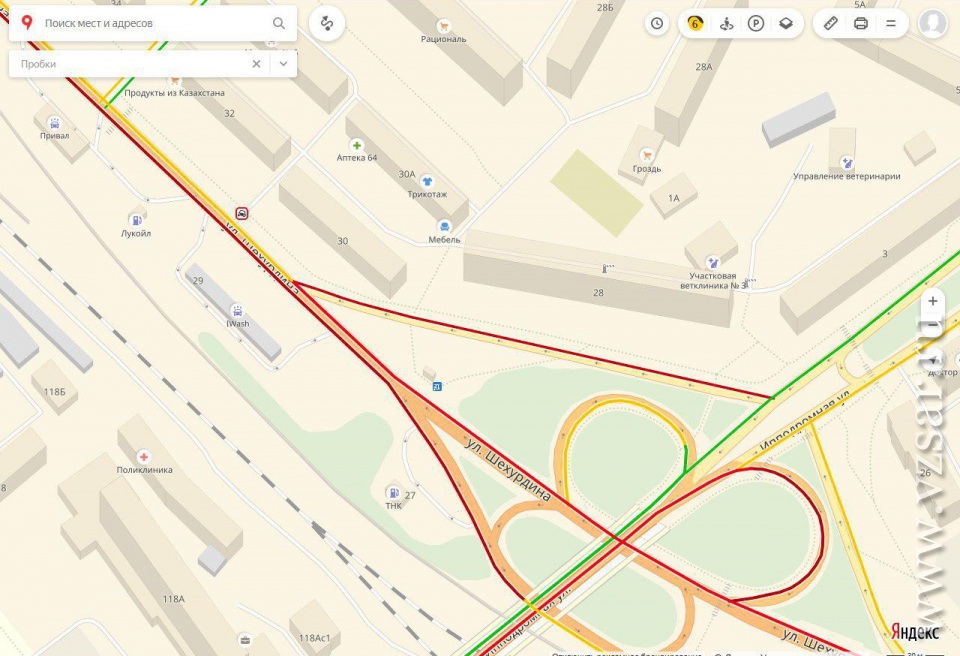Focus the Поиск мест и адресов field
Viewport: 960px width, 656px height.
coord(153,23)
